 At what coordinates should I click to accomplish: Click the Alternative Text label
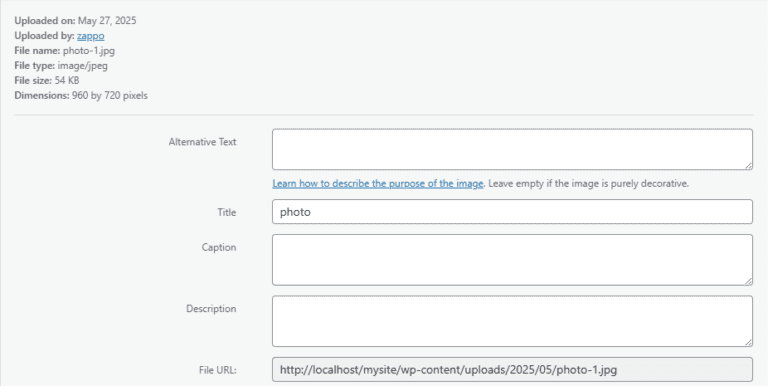[x=202, y=142]
